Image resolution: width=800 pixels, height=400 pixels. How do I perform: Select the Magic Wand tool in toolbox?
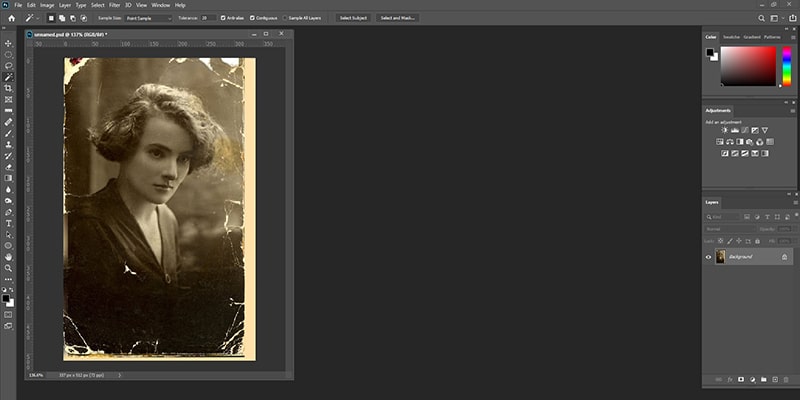[x=8, y=77]
